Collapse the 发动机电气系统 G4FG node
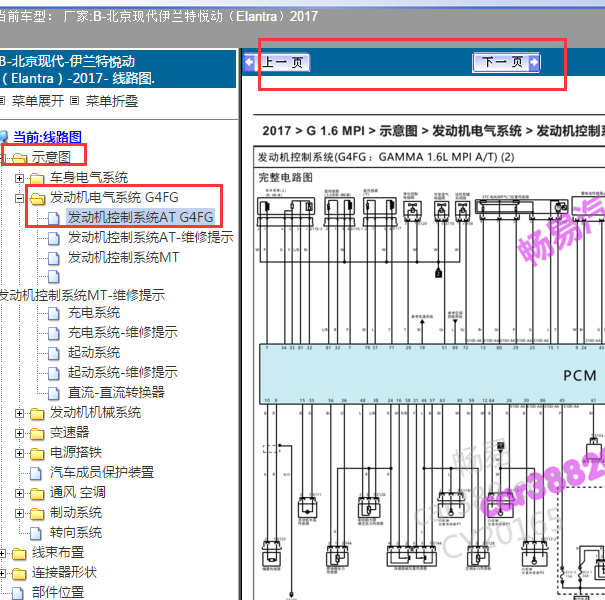Image resolution: width=605 pixels, height=600 pixels. click(x=19, y=198)
